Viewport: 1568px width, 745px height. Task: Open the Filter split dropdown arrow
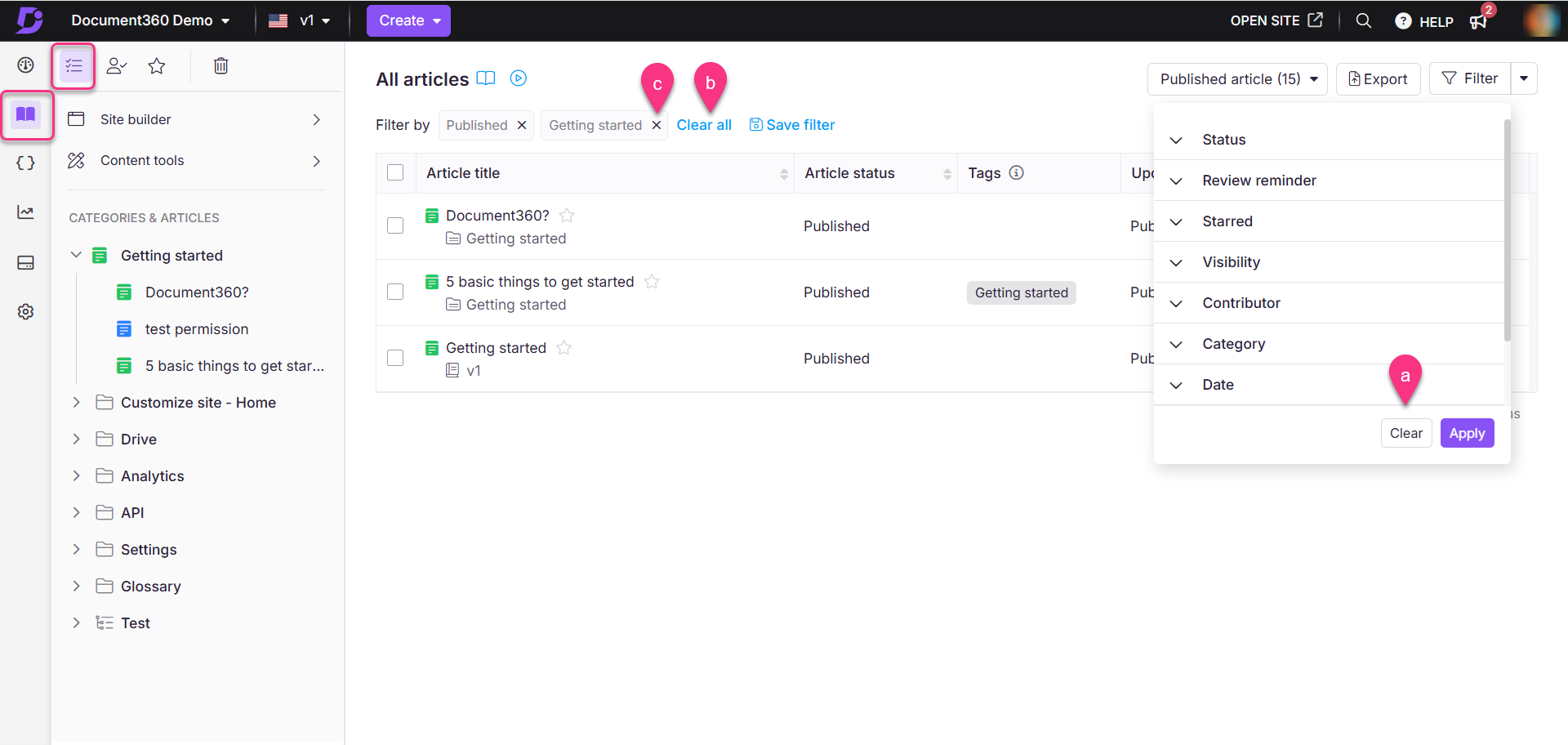(1524, 79)
